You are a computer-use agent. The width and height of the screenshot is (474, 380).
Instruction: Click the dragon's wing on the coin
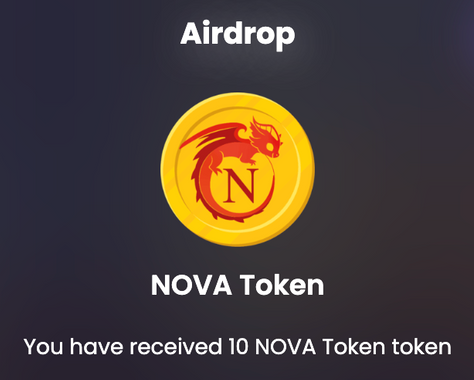(213, 136)
